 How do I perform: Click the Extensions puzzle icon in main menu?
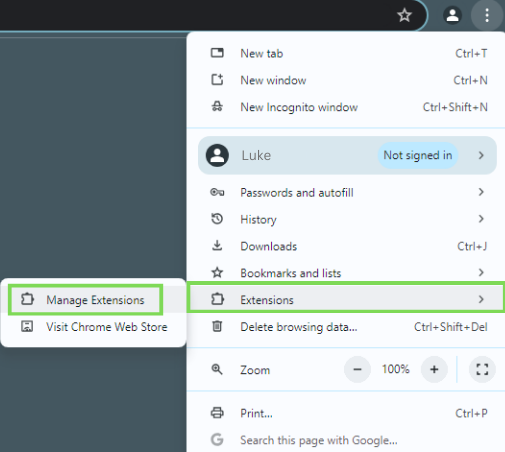pos(217,299)
